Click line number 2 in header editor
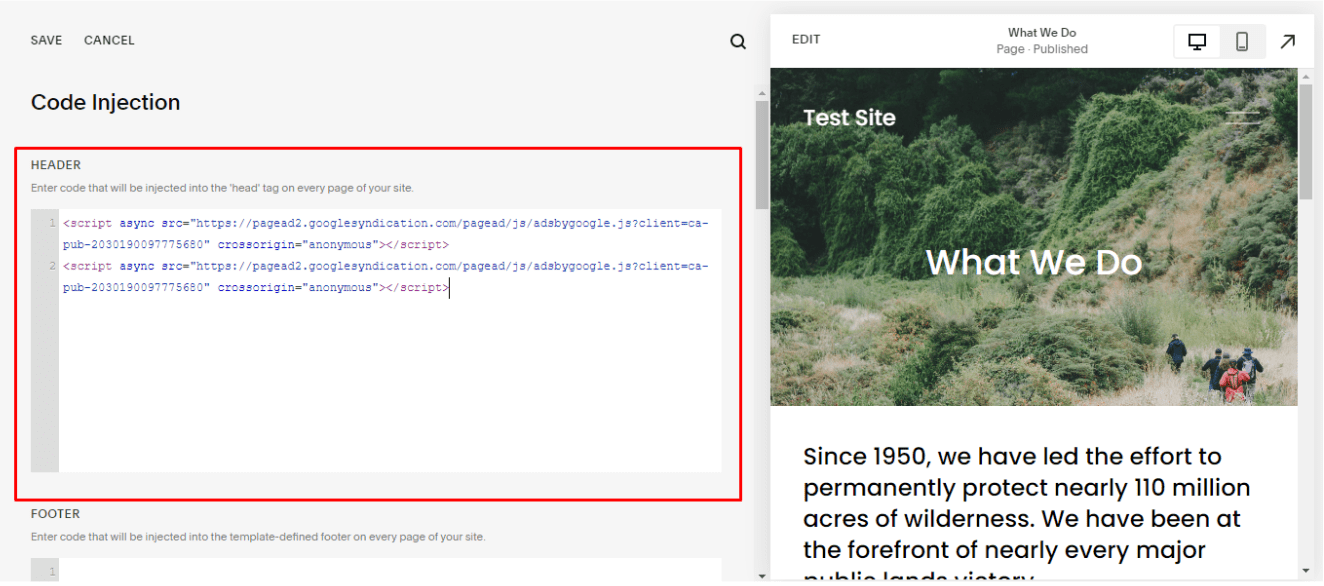Screen dimensions: 1324x586 [x=52, y=266]
